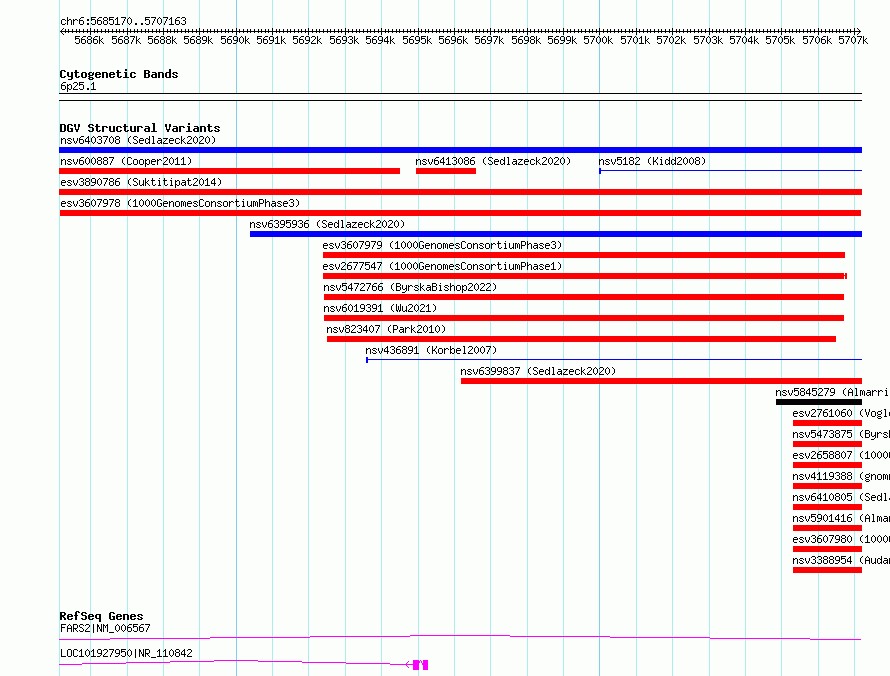890x676 pixels.
Task: Click the blue bar under nsv6395936
Action: (556, 234)
